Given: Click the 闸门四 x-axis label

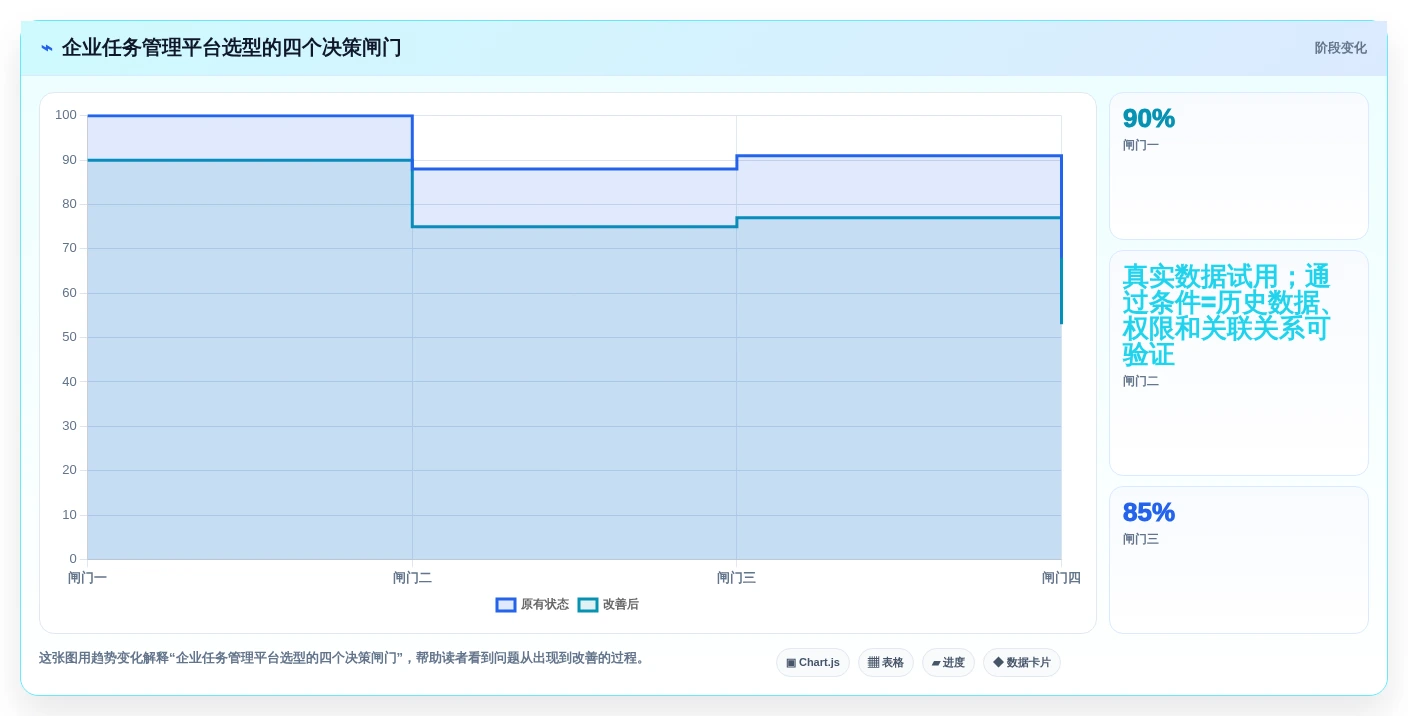Looking at the screenshot, I should [x=1061, y=578].
